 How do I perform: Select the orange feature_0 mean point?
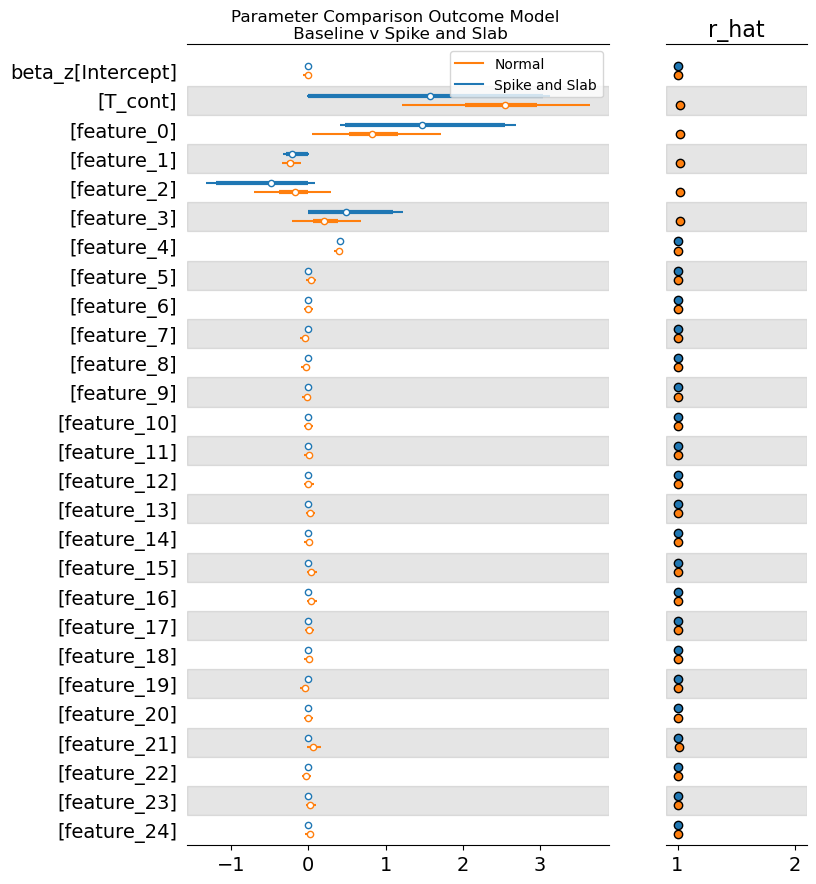pos(372,134)
